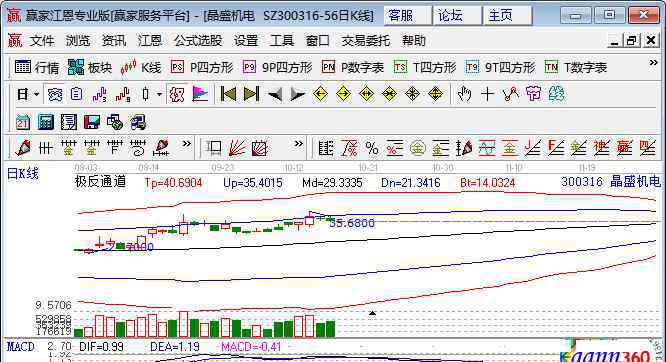Screen dimensions: 666x362
Task: Toggle the red 极反 channel icon
Action: 177,94
